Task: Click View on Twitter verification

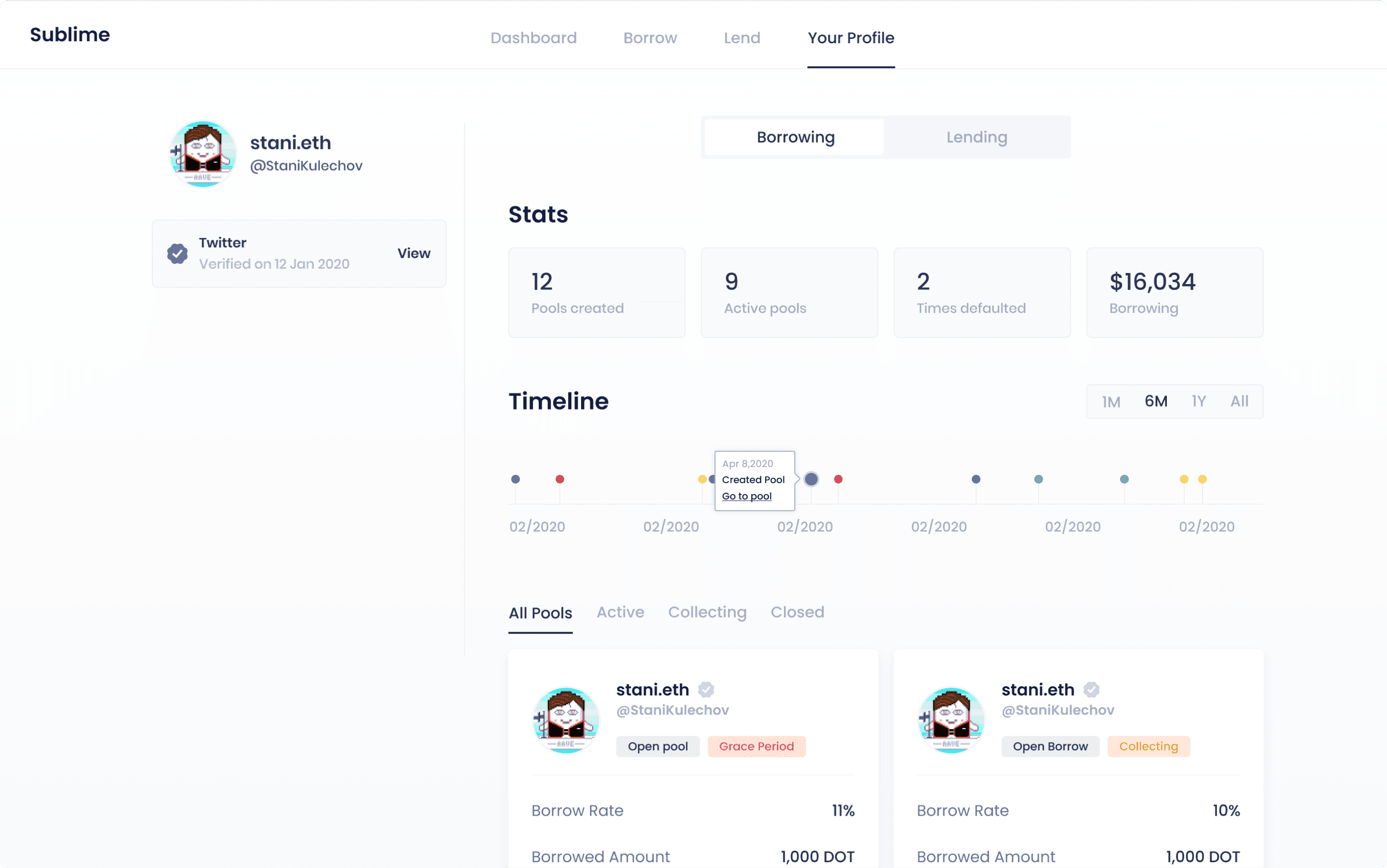Action: (413, 253)
